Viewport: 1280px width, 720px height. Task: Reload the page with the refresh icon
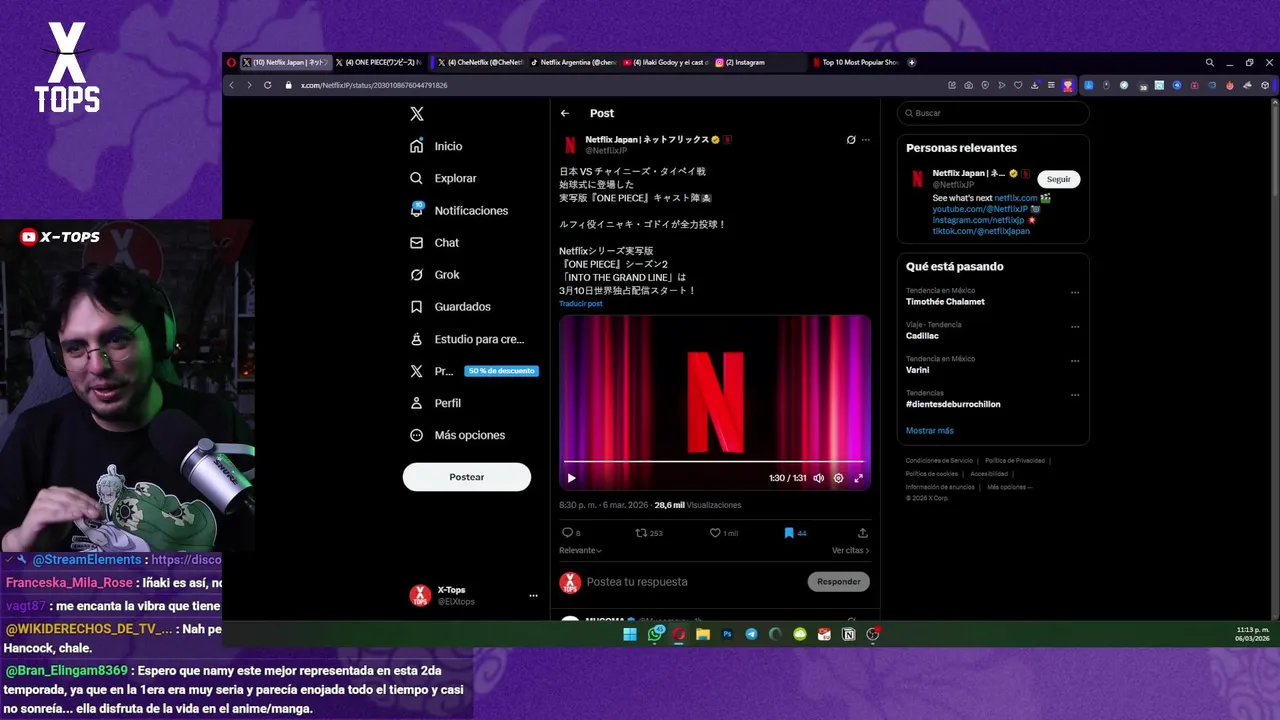click(x=267, y=85)
